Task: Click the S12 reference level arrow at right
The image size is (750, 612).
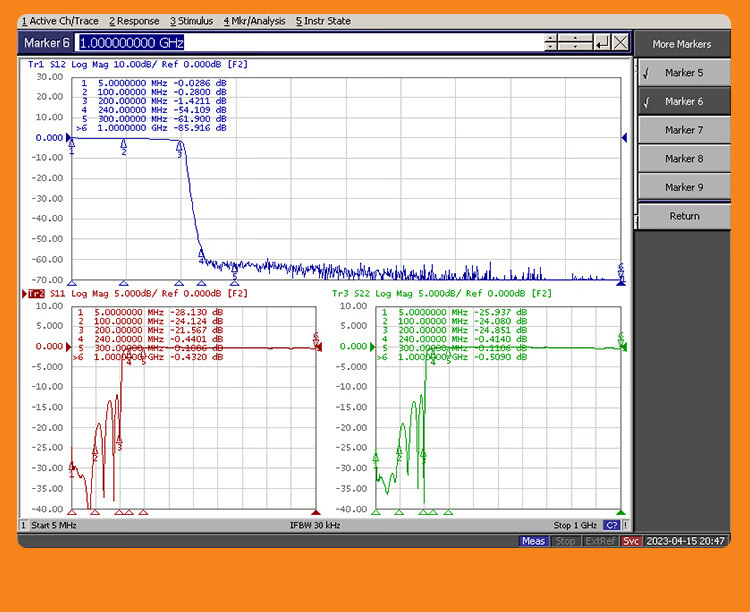Action: coord(625,138)
